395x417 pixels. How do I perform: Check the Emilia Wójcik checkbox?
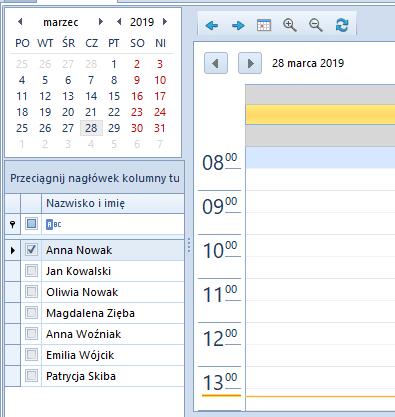[31, 355]
